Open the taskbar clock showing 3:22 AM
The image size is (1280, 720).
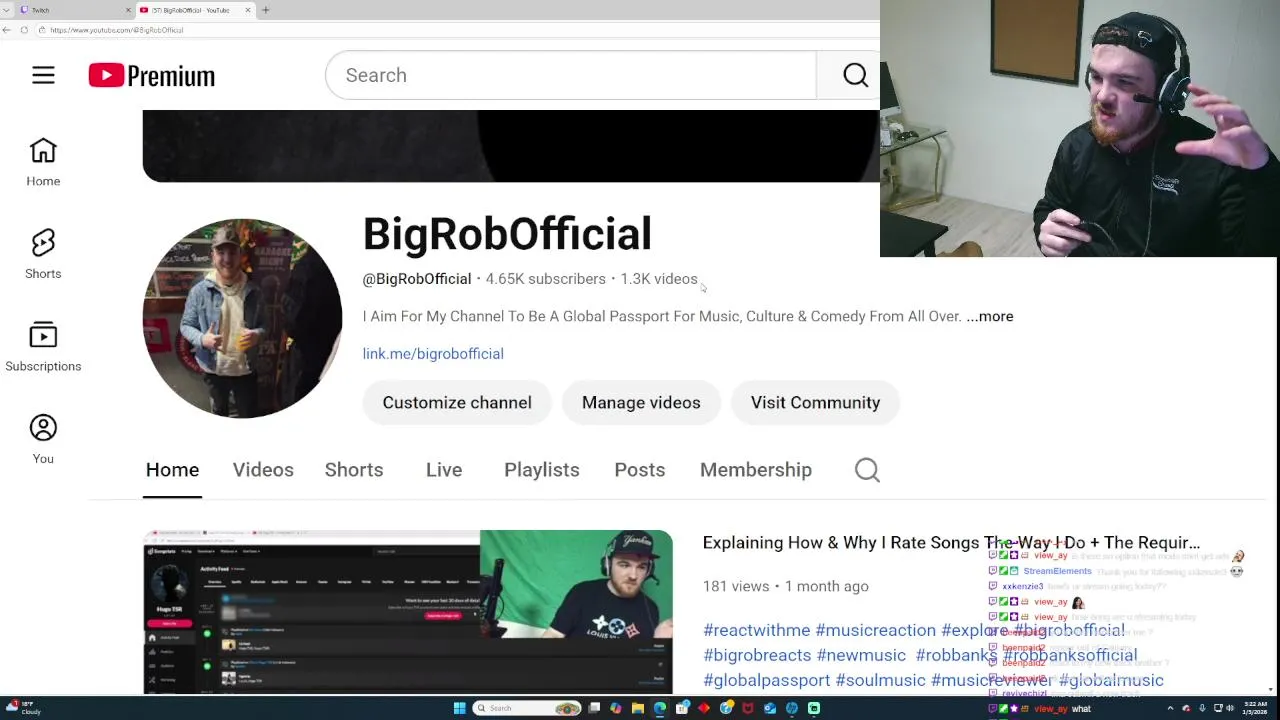tap(1255, 708)
